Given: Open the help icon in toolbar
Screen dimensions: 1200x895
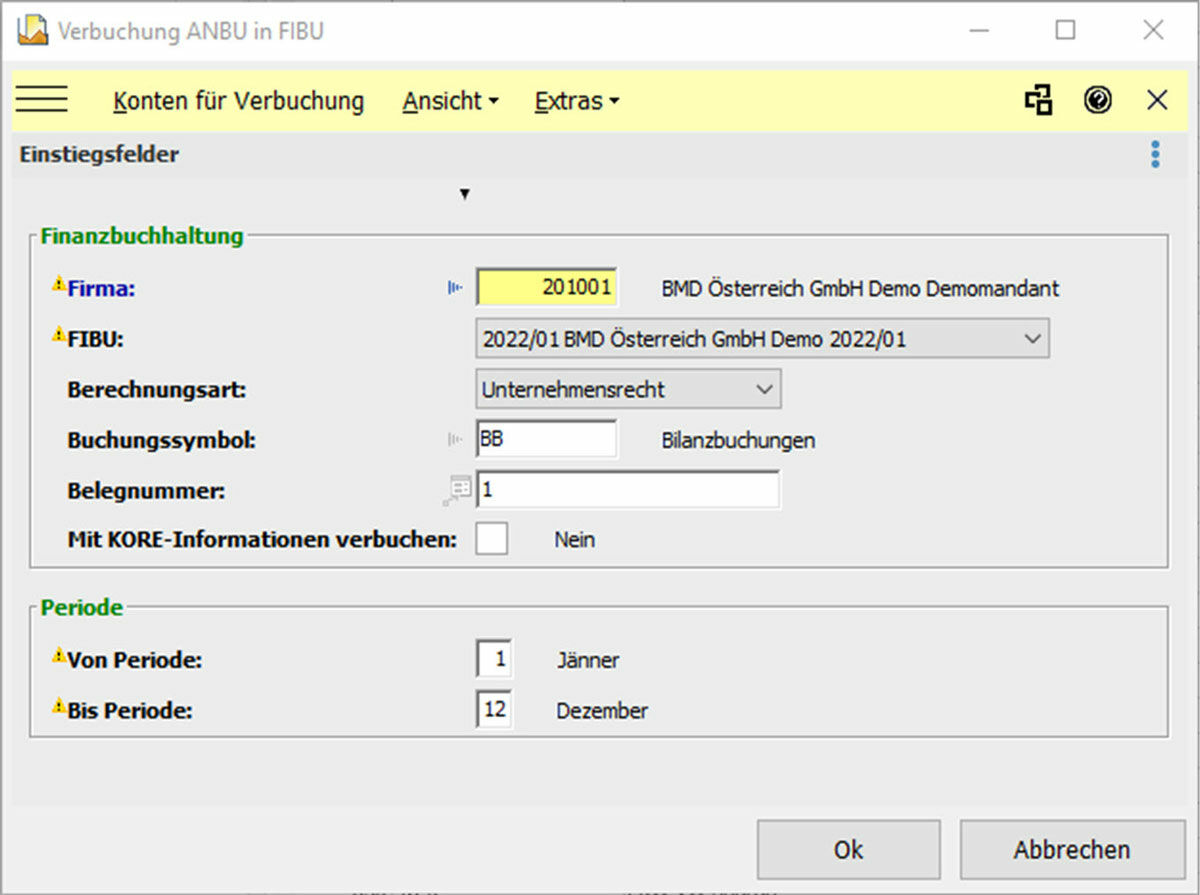Looking at the screenshot, I should pos(1098,100).
